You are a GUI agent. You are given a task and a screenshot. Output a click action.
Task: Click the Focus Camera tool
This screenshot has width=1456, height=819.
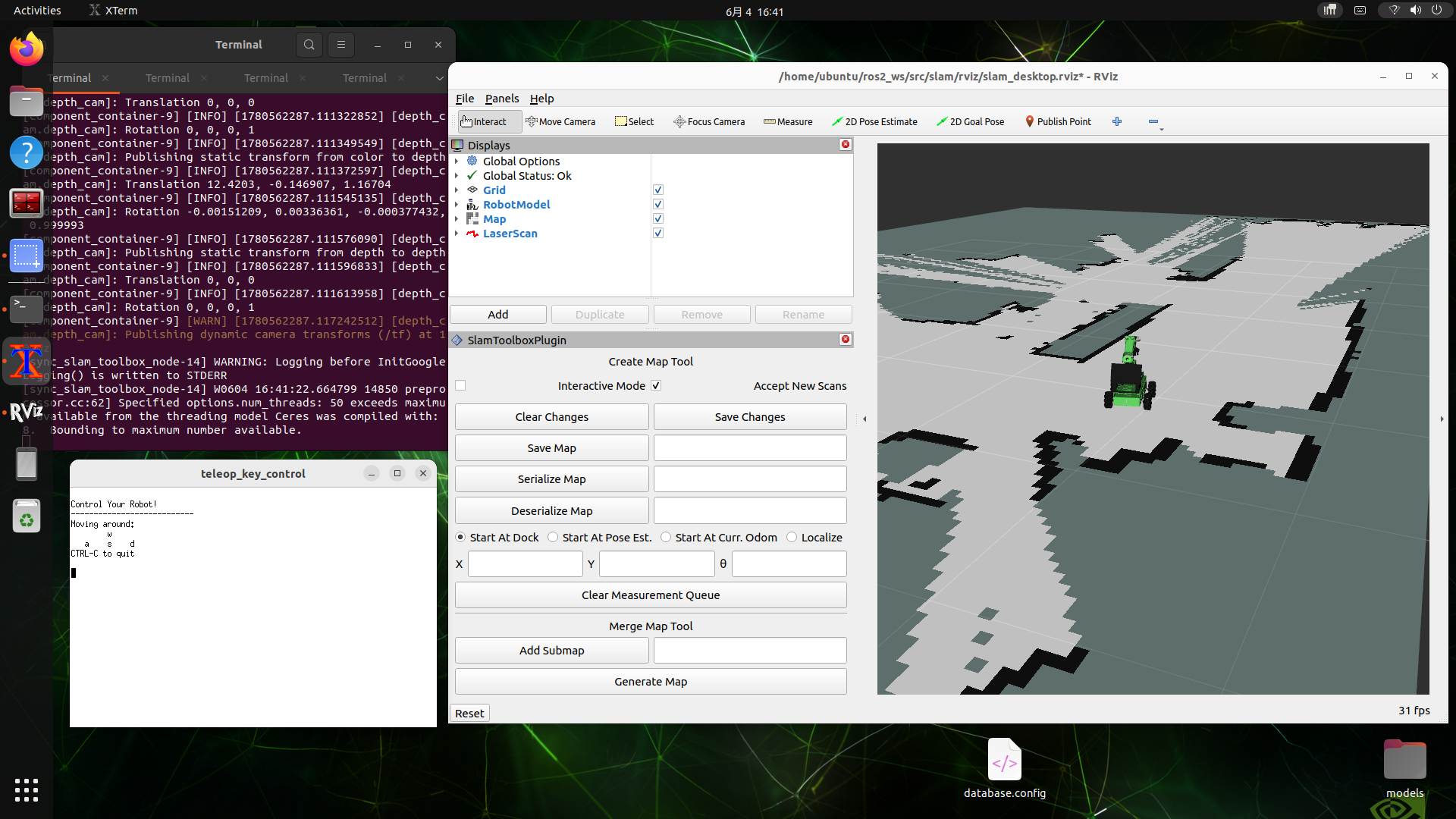[x=709, y=121]
